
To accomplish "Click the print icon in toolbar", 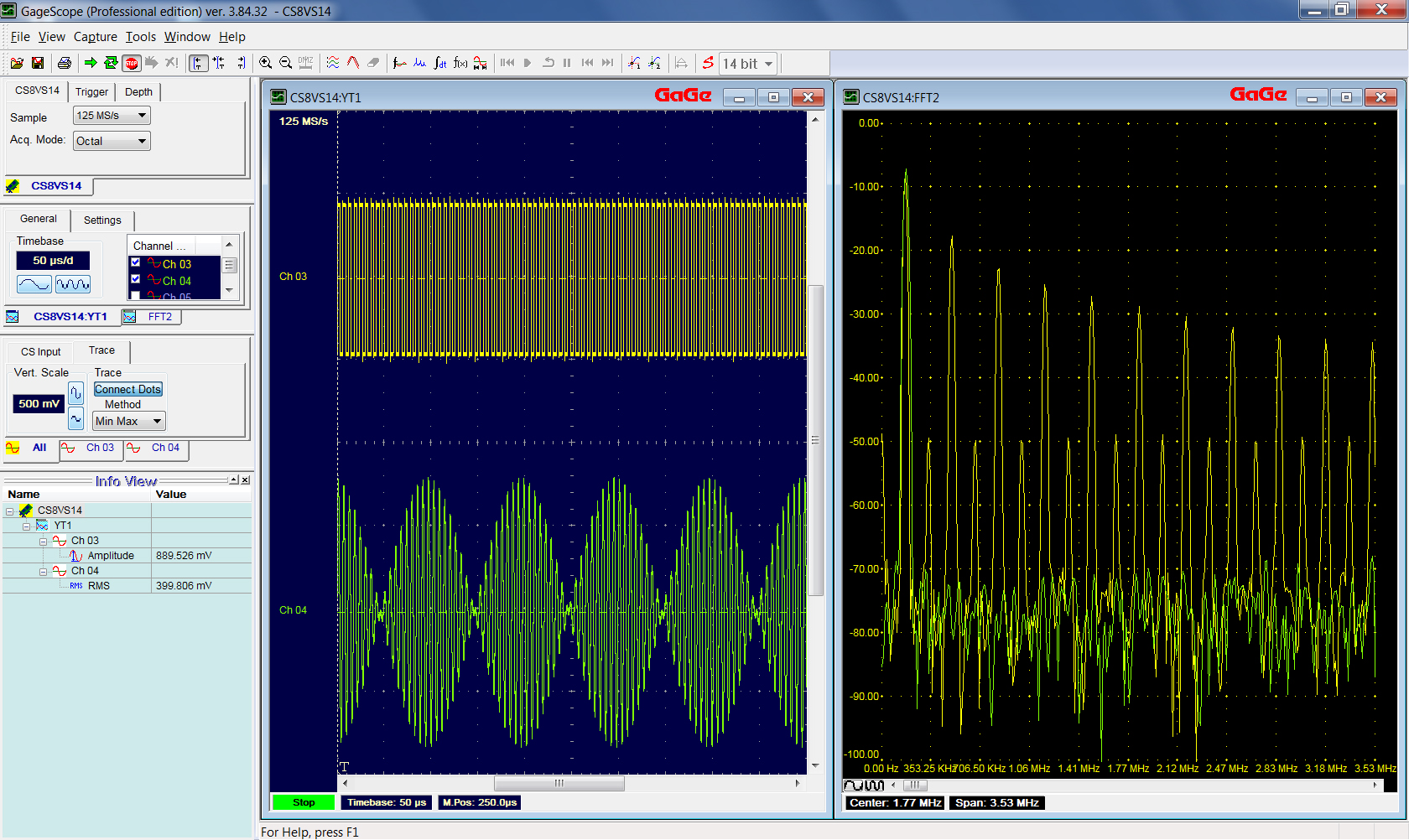I will pos(65,63).
